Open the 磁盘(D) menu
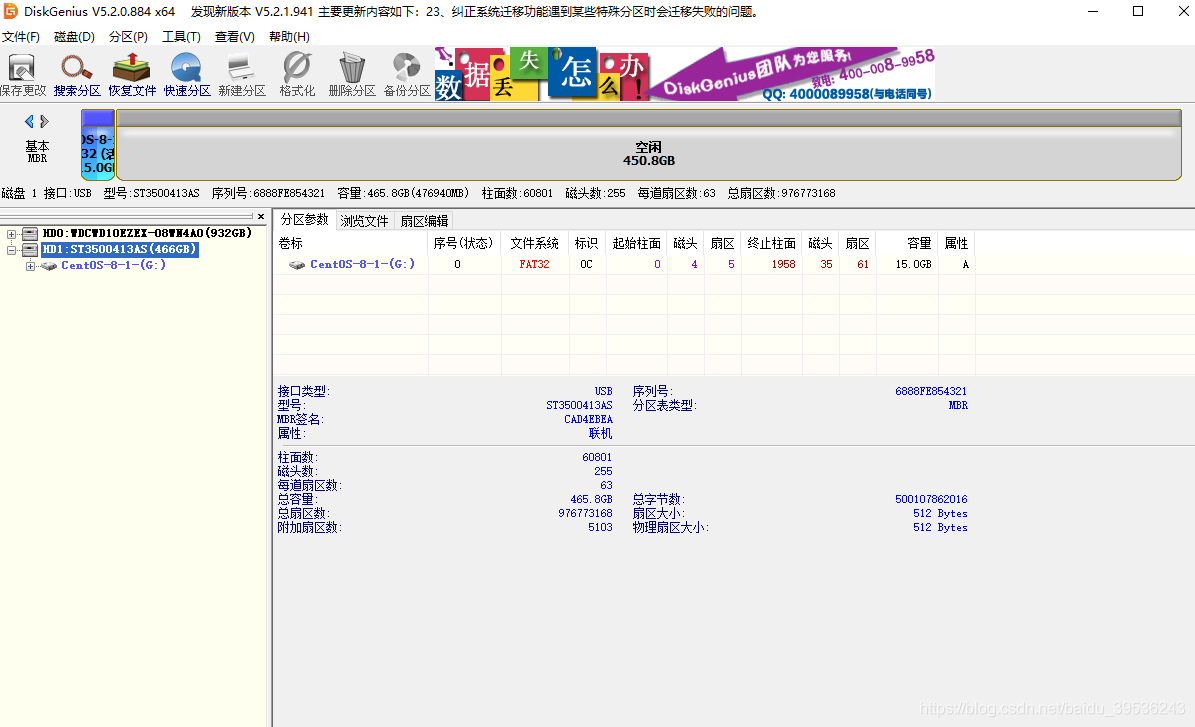 tap(74, 37)
